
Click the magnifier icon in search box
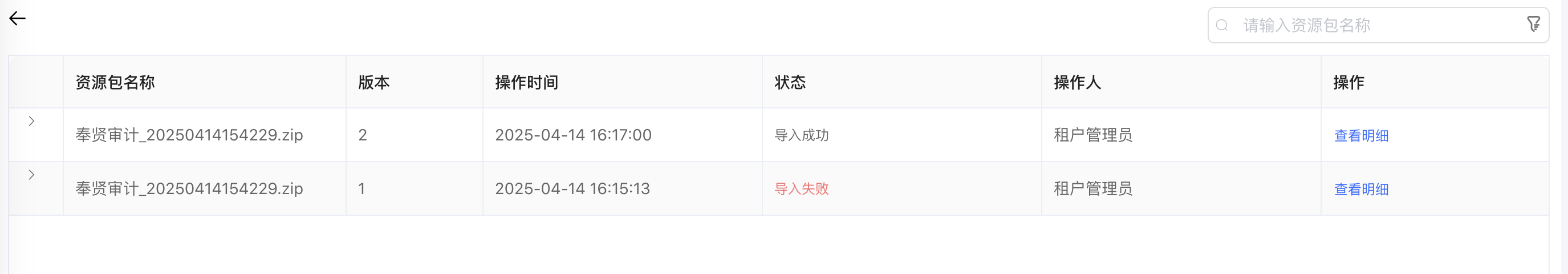click(x=1222, y=26)
